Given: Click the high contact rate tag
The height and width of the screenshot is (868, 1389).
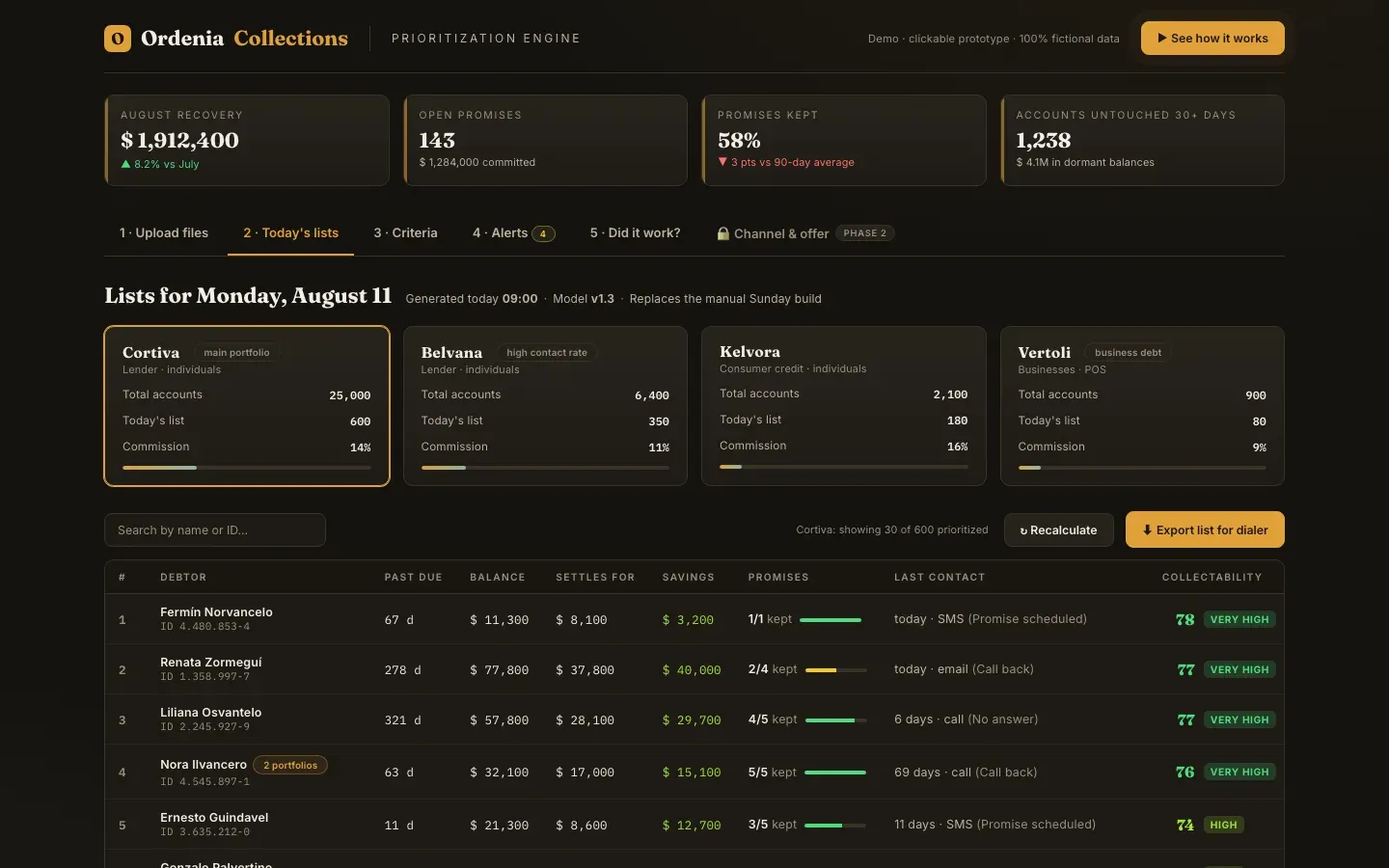Looking at the screenshot, I should pos(547,353).
